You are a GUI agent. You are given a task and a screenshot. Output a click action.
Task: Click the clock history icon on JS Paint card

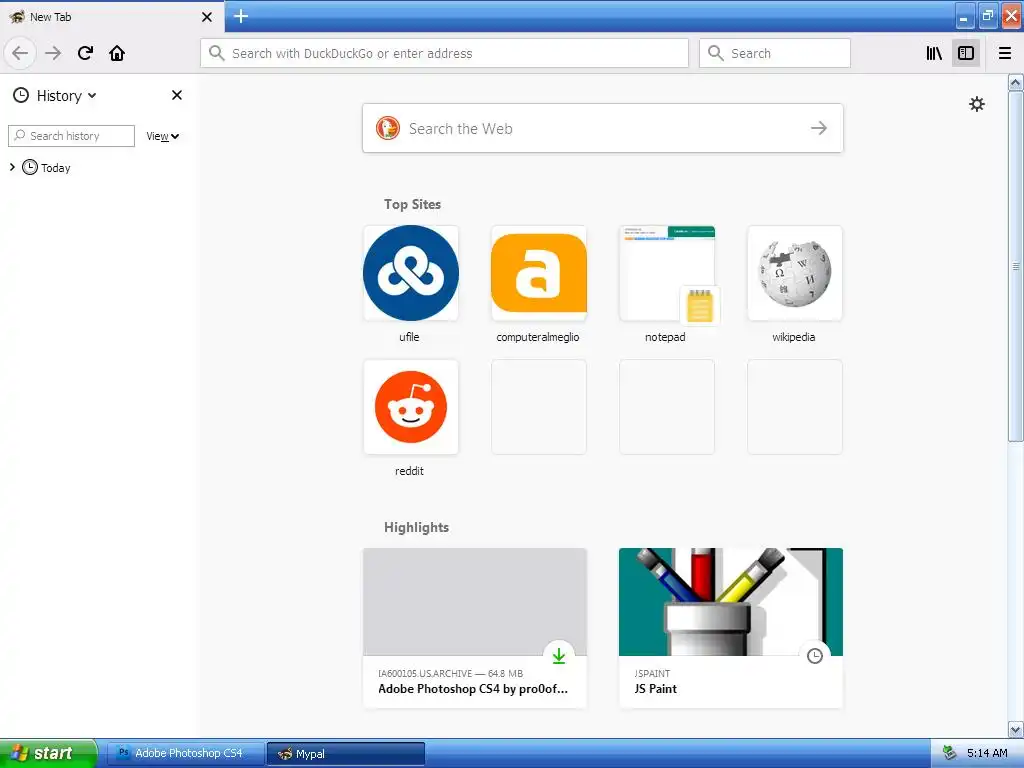point(814,656)
